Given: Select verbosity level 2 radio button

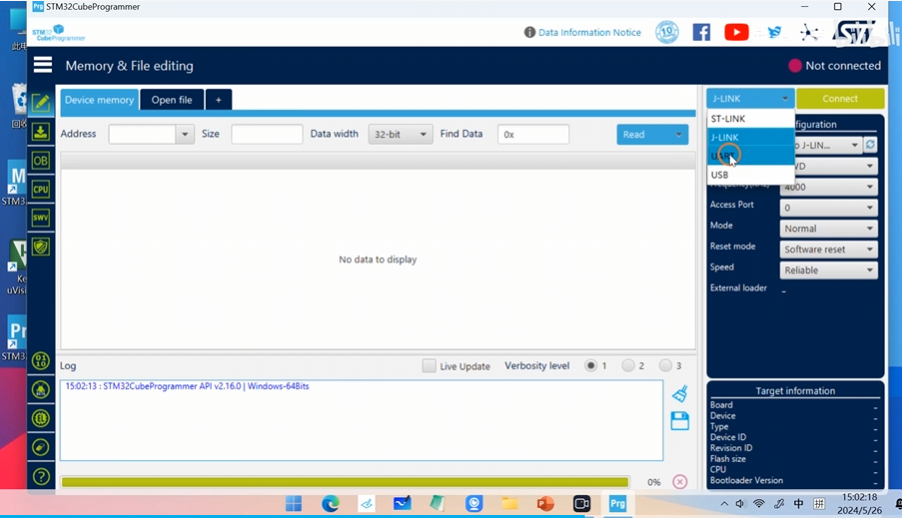Looking at the screenshot, I should click(628, 365).
